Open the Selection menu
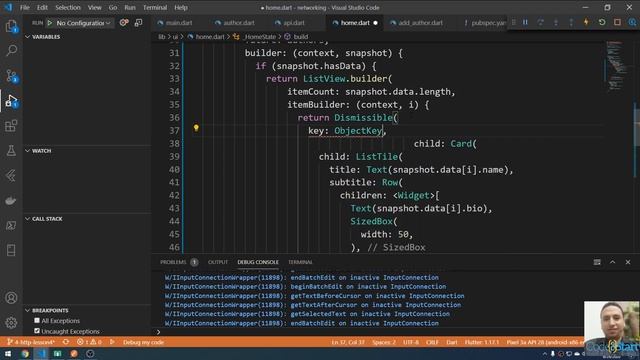The image size is (640, 360). [68, 7]
